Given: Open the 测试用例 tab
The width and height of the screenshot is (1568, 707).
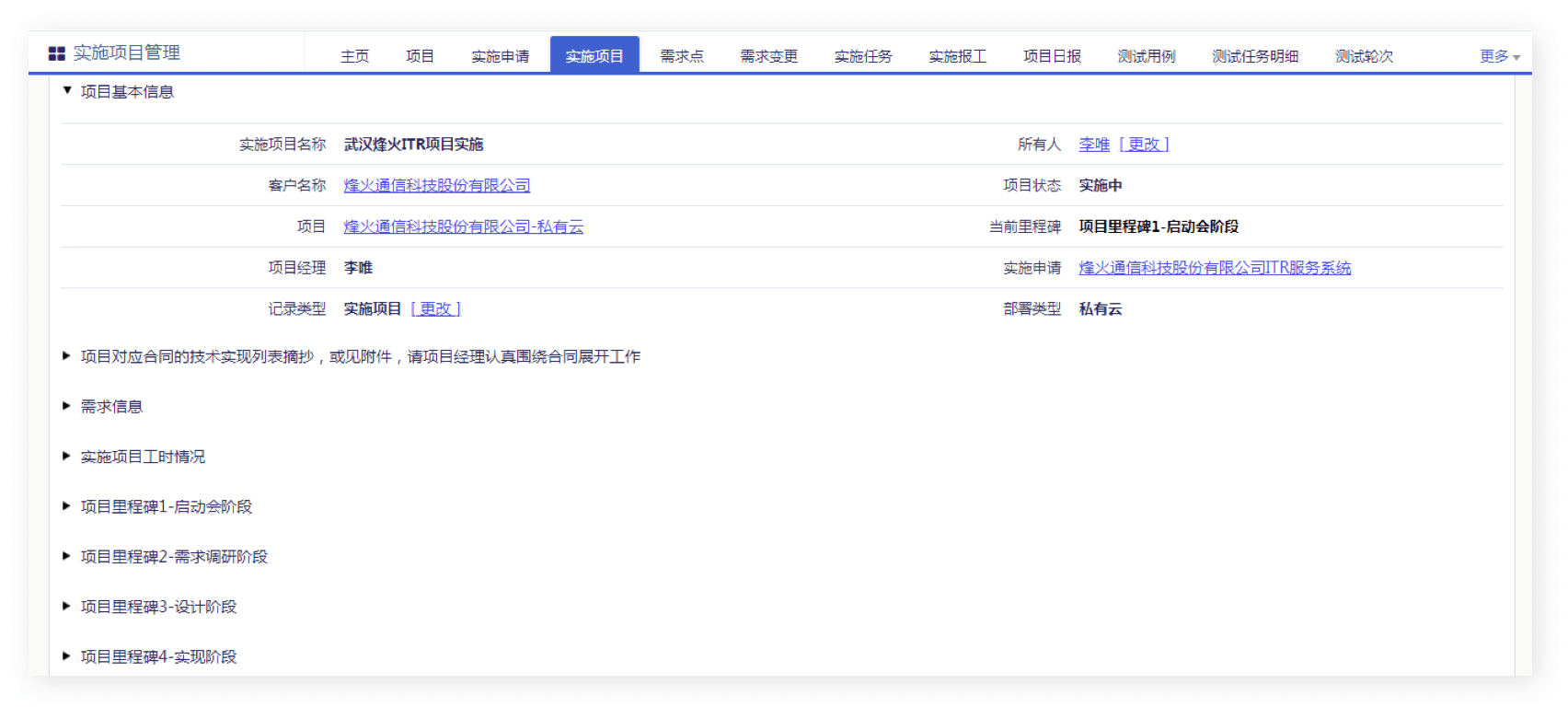Looking at the screenshot, I should (x=1147, y=56).
